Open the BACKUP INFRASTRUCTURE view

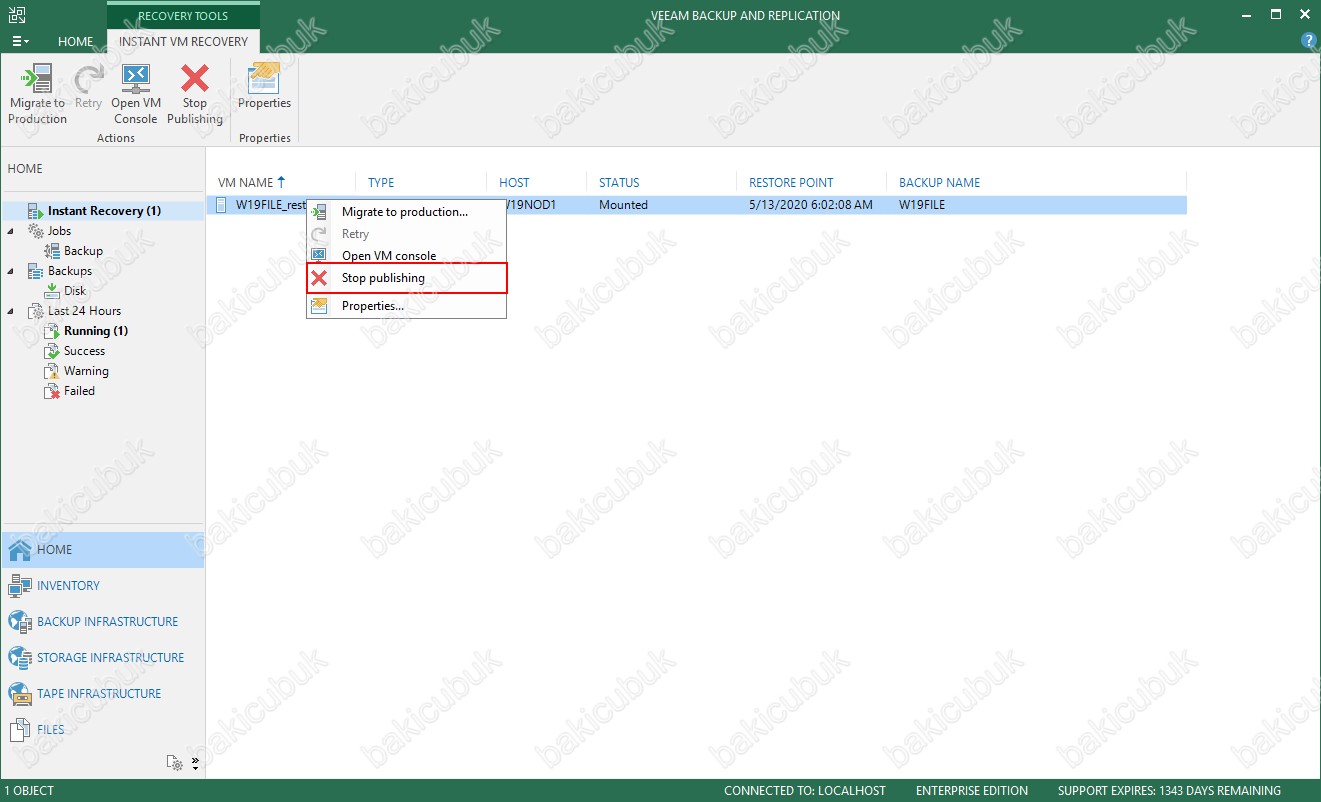[102, 622]
